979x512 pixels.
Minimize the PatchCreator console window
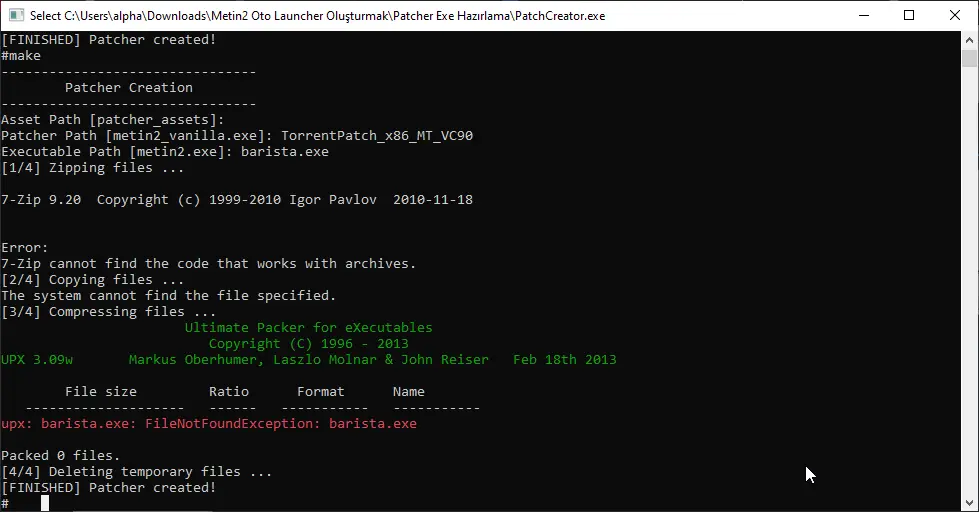click(863, 15)
